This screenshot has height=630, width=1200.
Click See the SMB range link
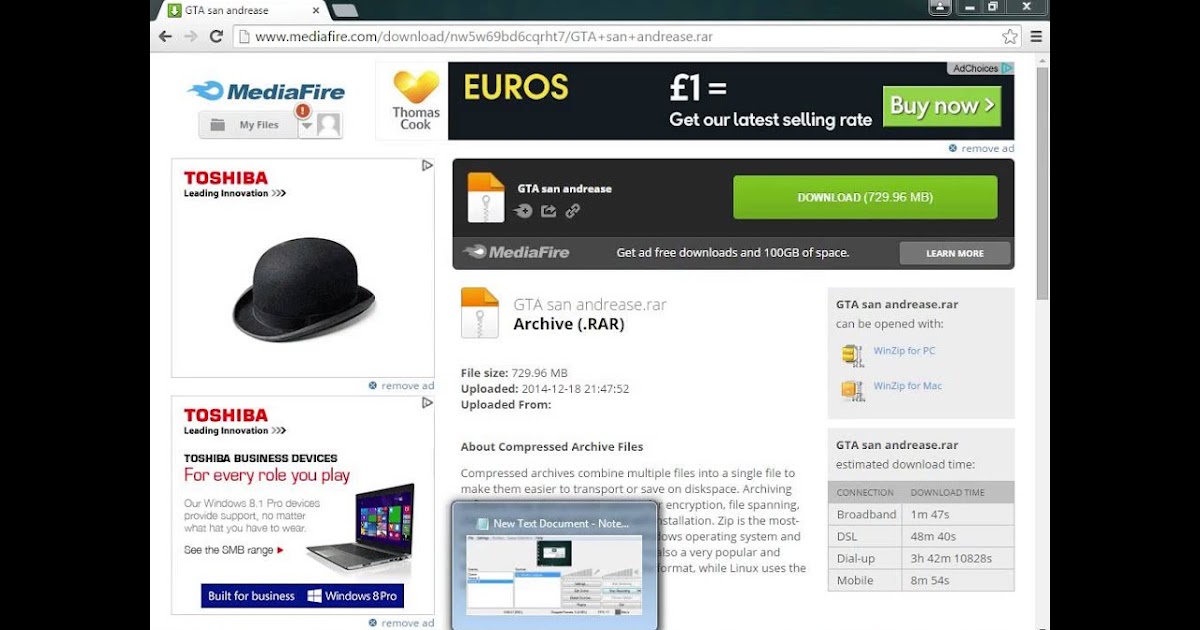[234, 550]
